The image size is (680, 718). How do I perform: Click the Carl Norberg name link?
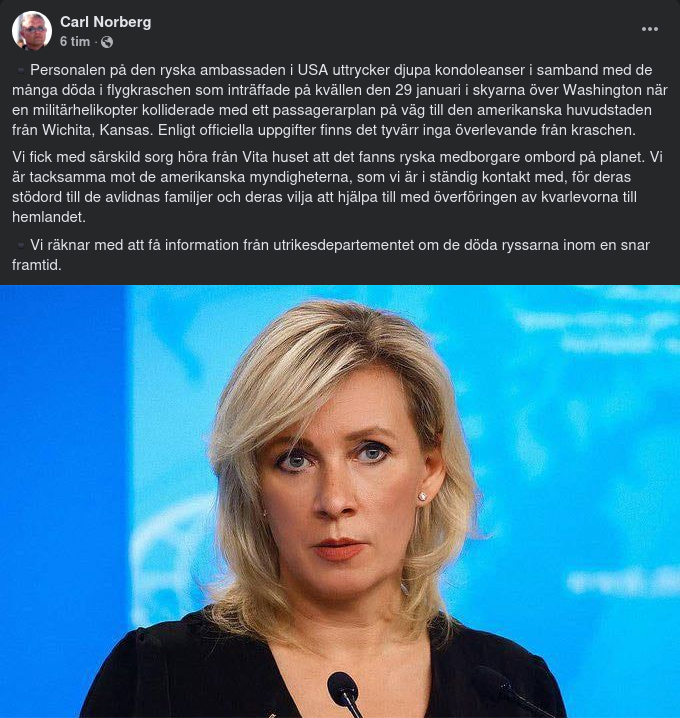(x=105, y=22)
